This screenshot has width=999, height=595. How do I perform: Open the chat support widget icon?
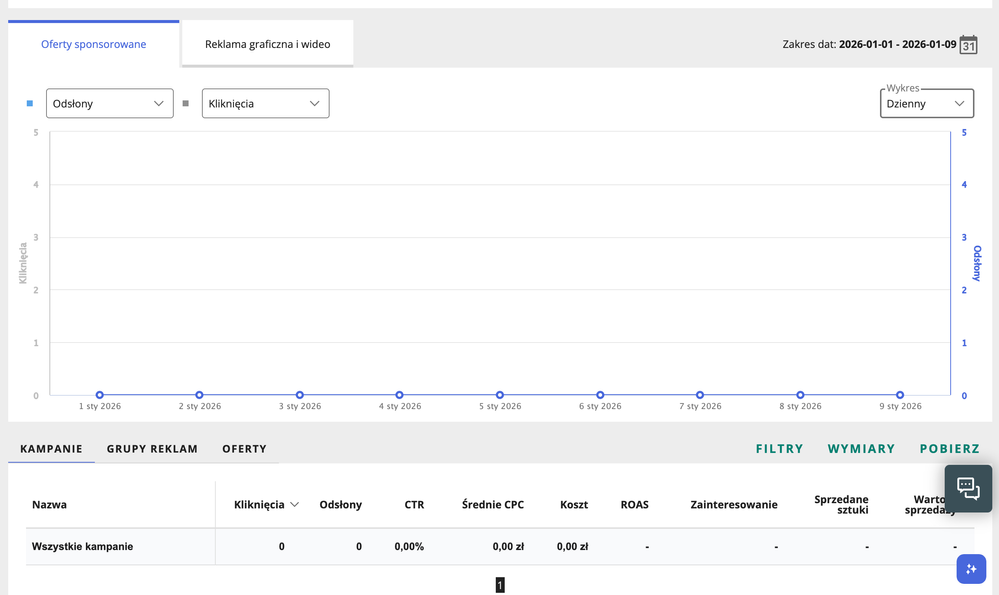pyautogui.click(x=968, y=488)
